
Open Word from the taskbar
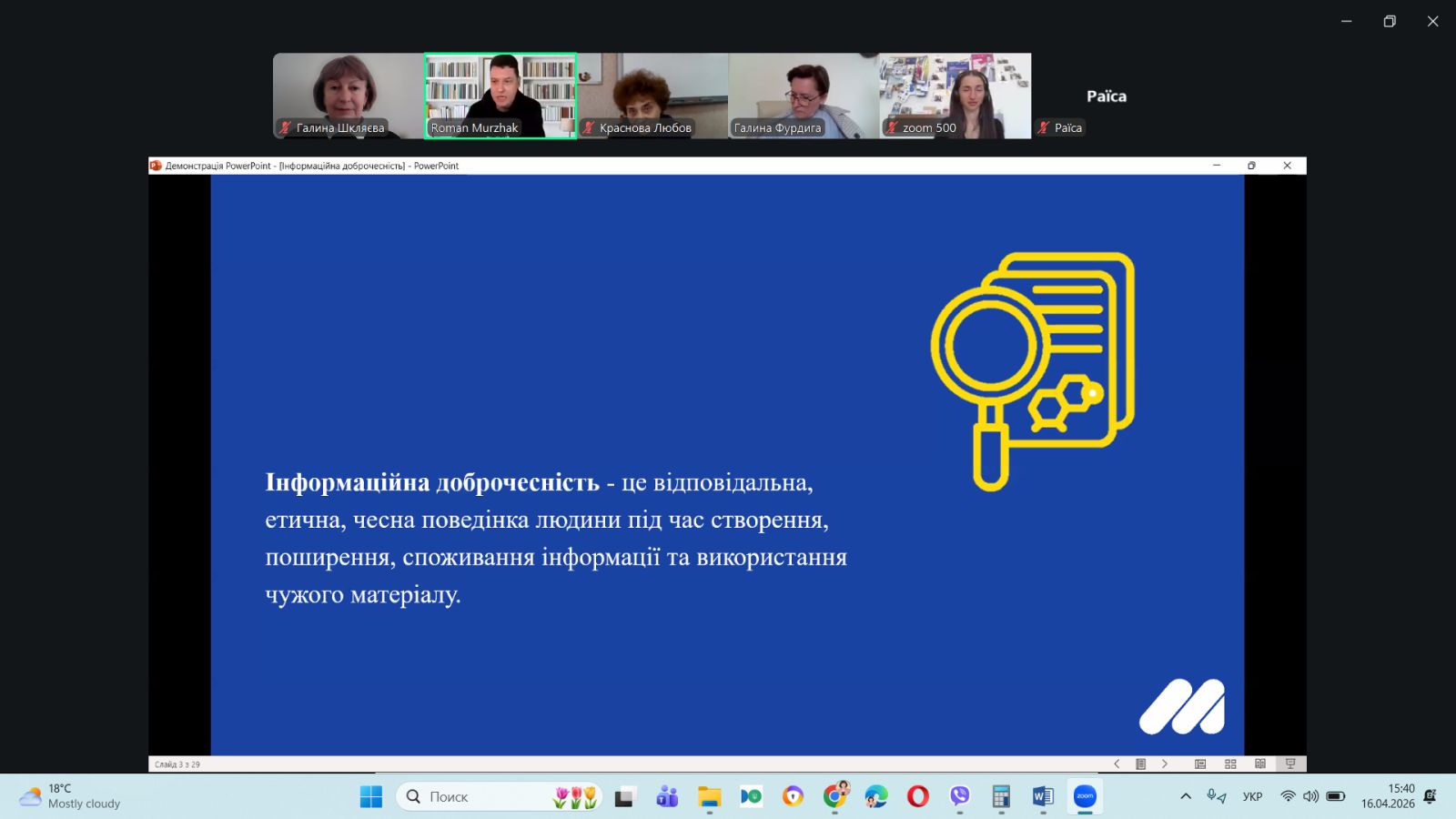pos(1043,797)
